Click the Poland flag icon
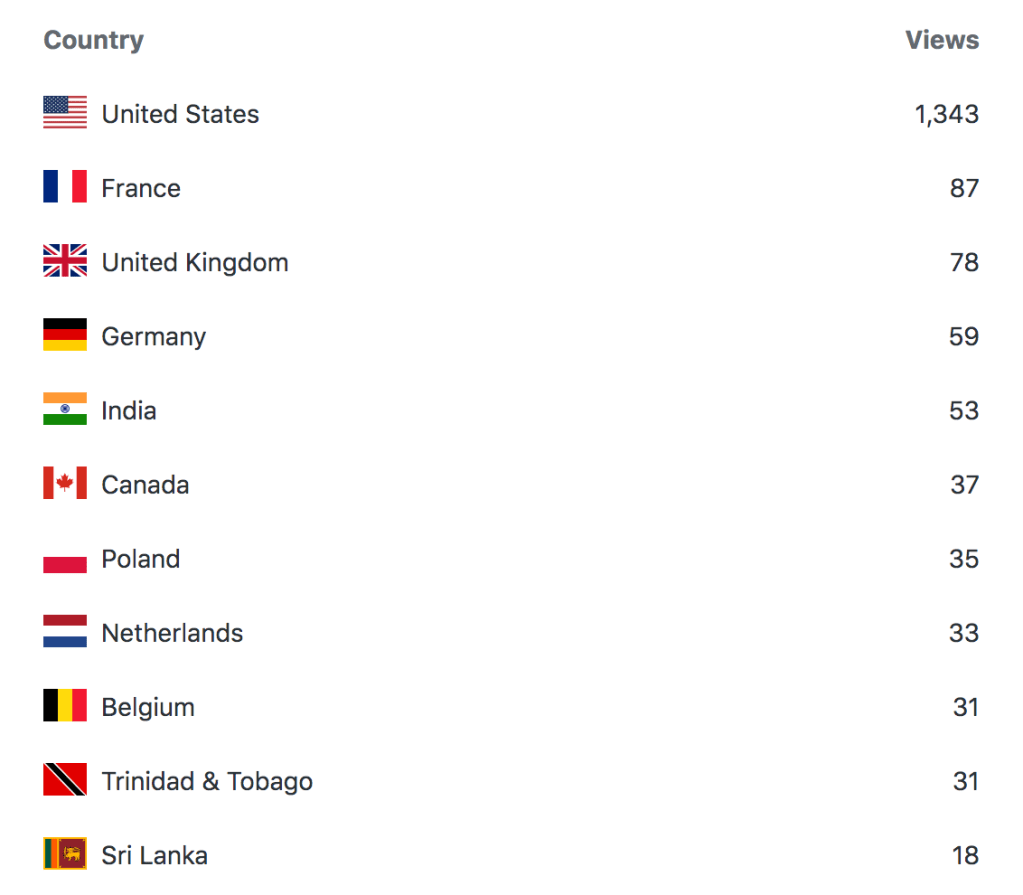The height and width of the screenshot is (895, 1023). click(x=65, y=558)
